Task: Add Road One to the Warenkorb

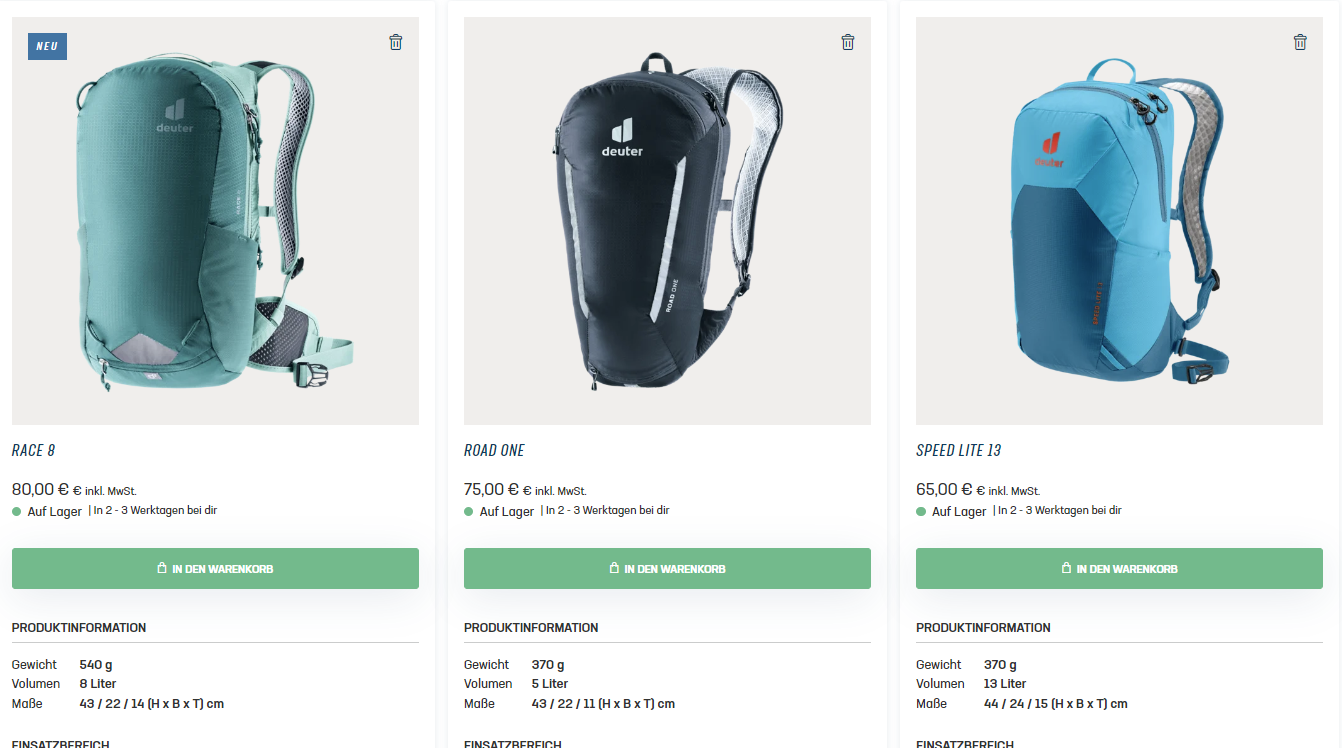Action: pos(667,568)
